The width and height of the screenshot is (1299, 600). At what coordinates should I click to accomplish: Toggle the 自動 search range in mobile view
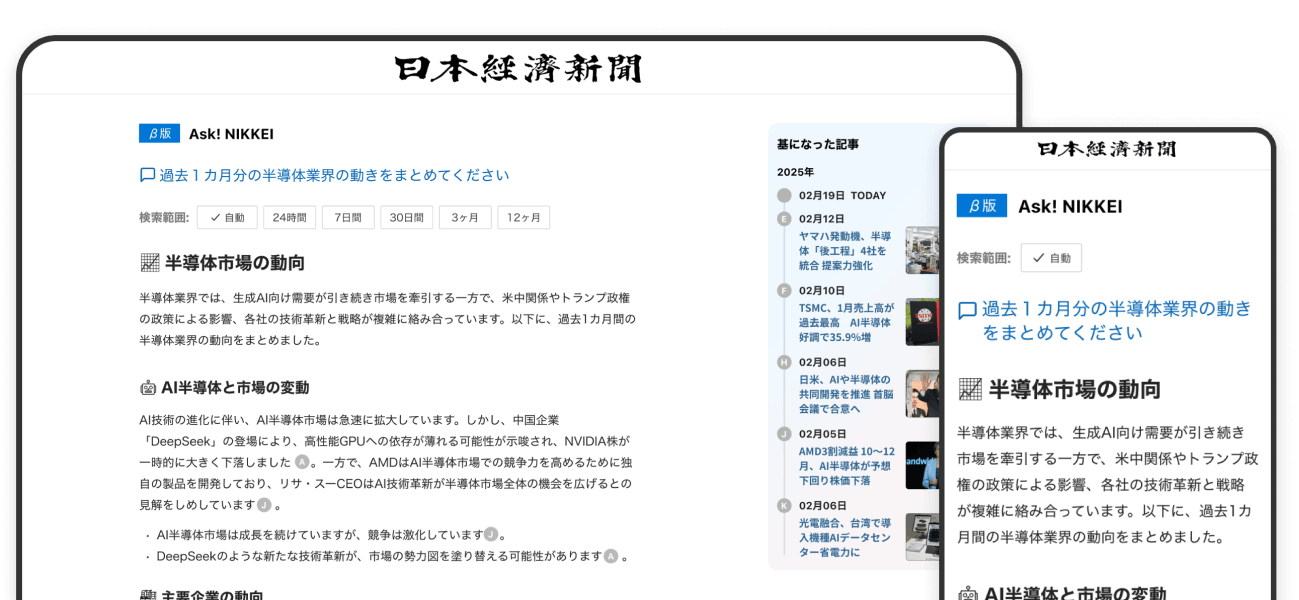pos(1051,257)
